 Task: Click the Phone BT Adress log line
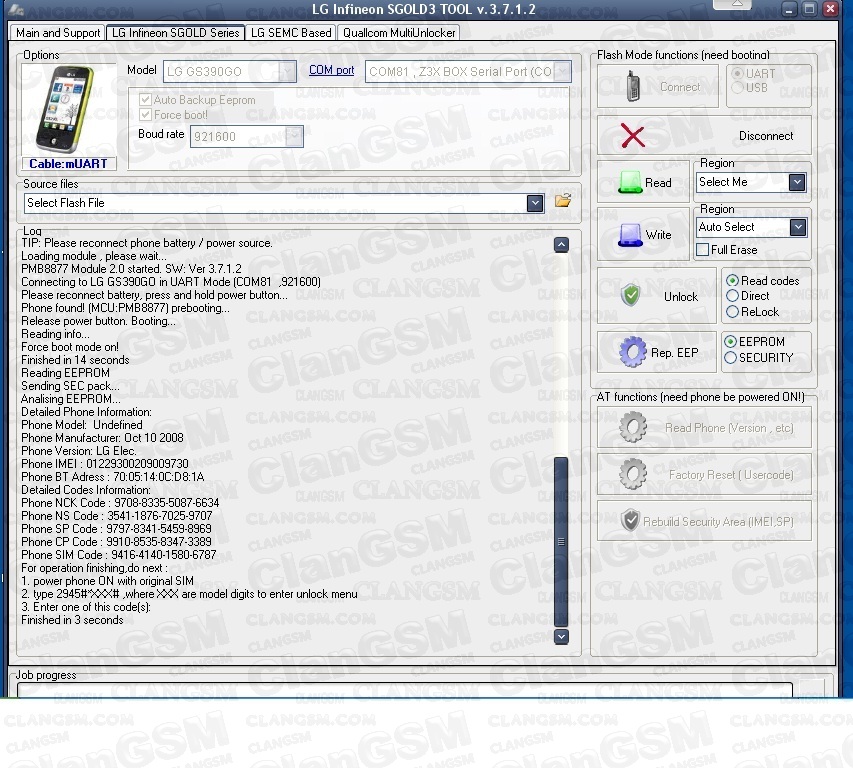(113, 477)
